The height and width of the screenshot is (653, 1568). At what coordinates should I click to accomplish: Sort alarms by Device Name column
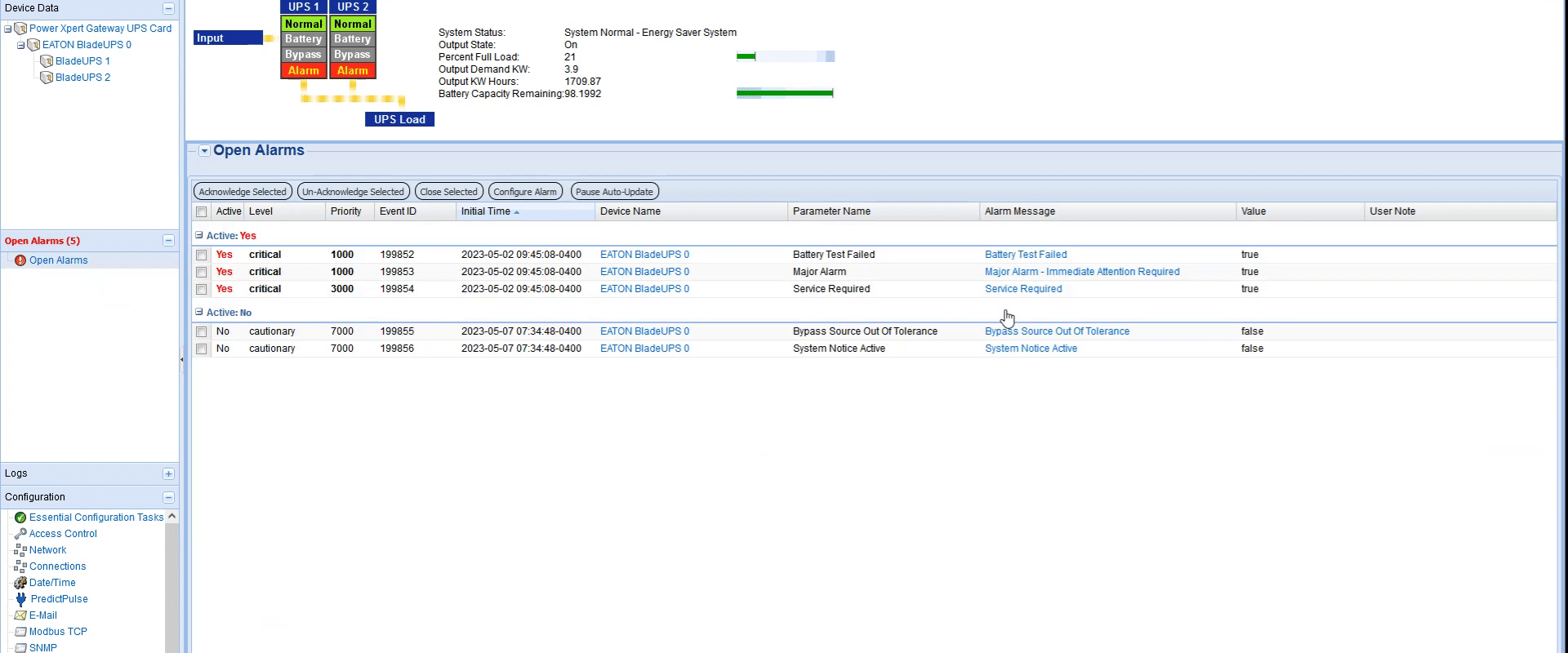692,211
